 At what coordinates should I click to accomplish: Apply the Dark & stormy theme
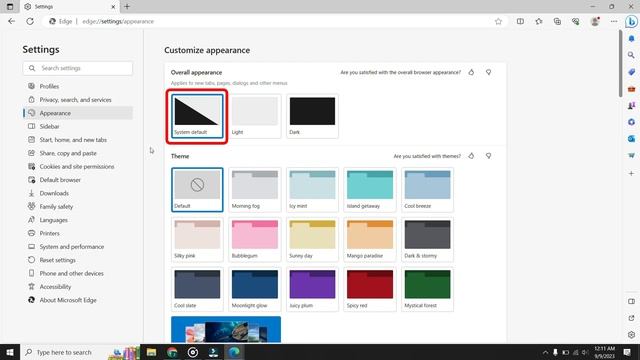click(x=427, y=240)
